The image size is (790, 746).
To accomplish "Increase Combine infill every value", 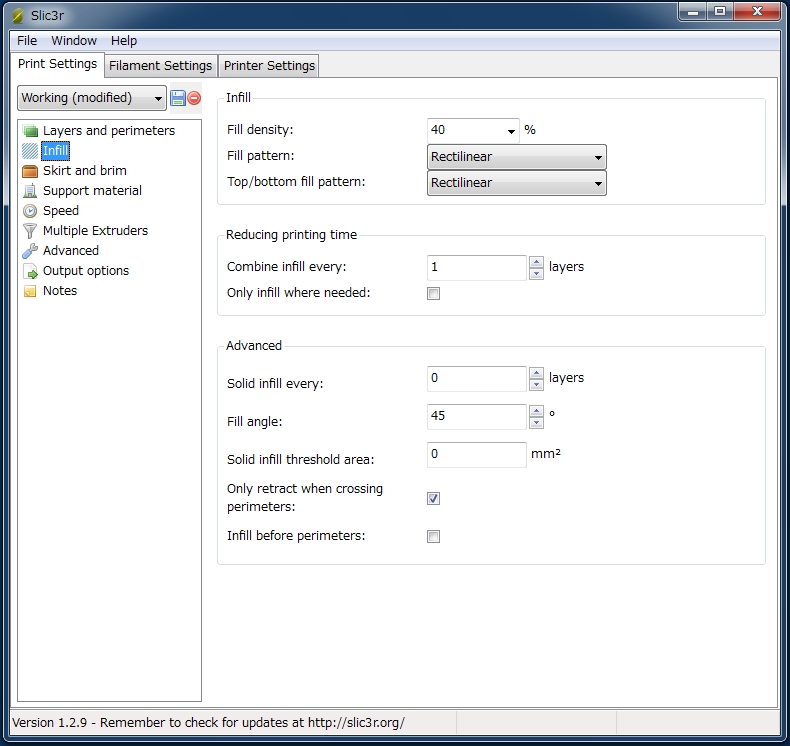I will point(537,262).
